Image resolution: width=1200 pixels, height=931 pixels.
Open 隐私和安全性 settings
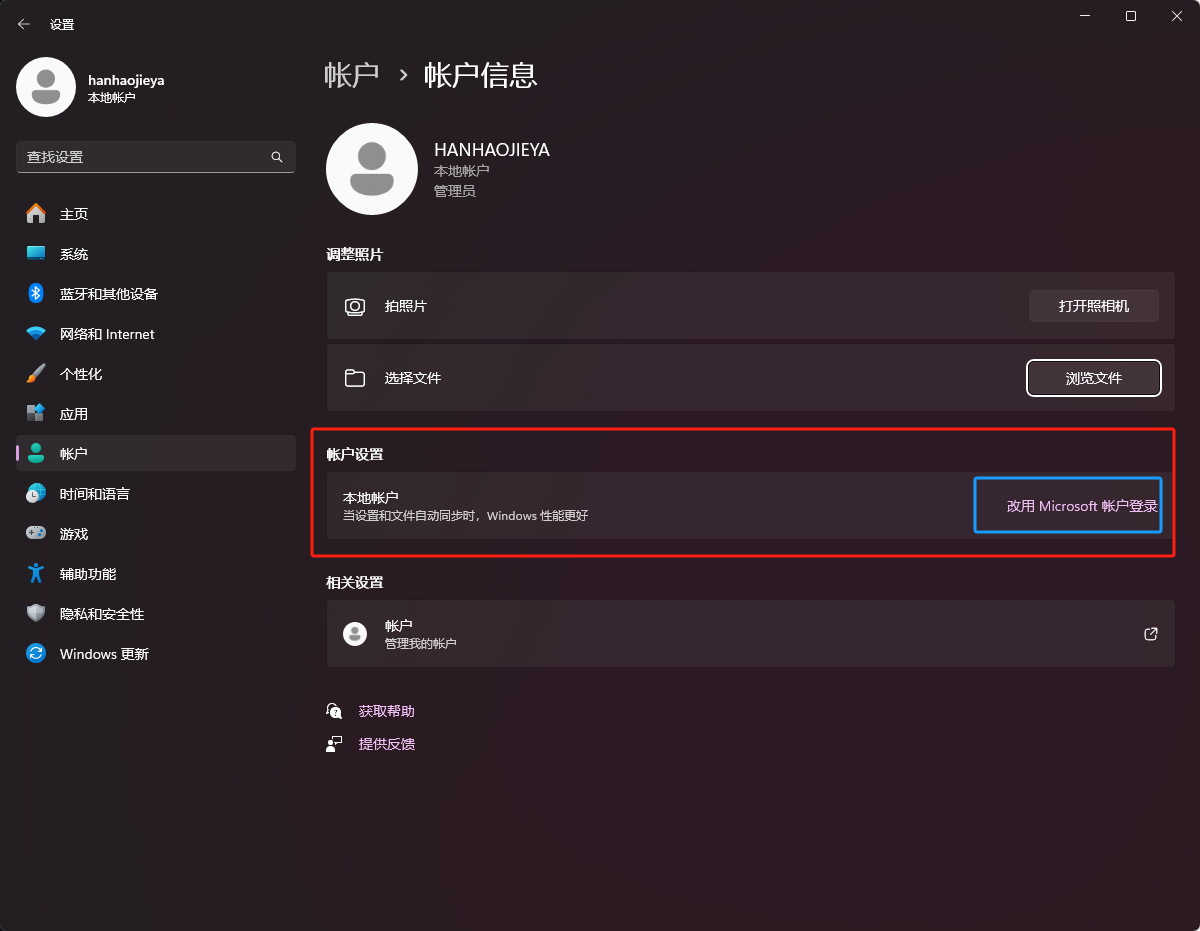[156, 614]
